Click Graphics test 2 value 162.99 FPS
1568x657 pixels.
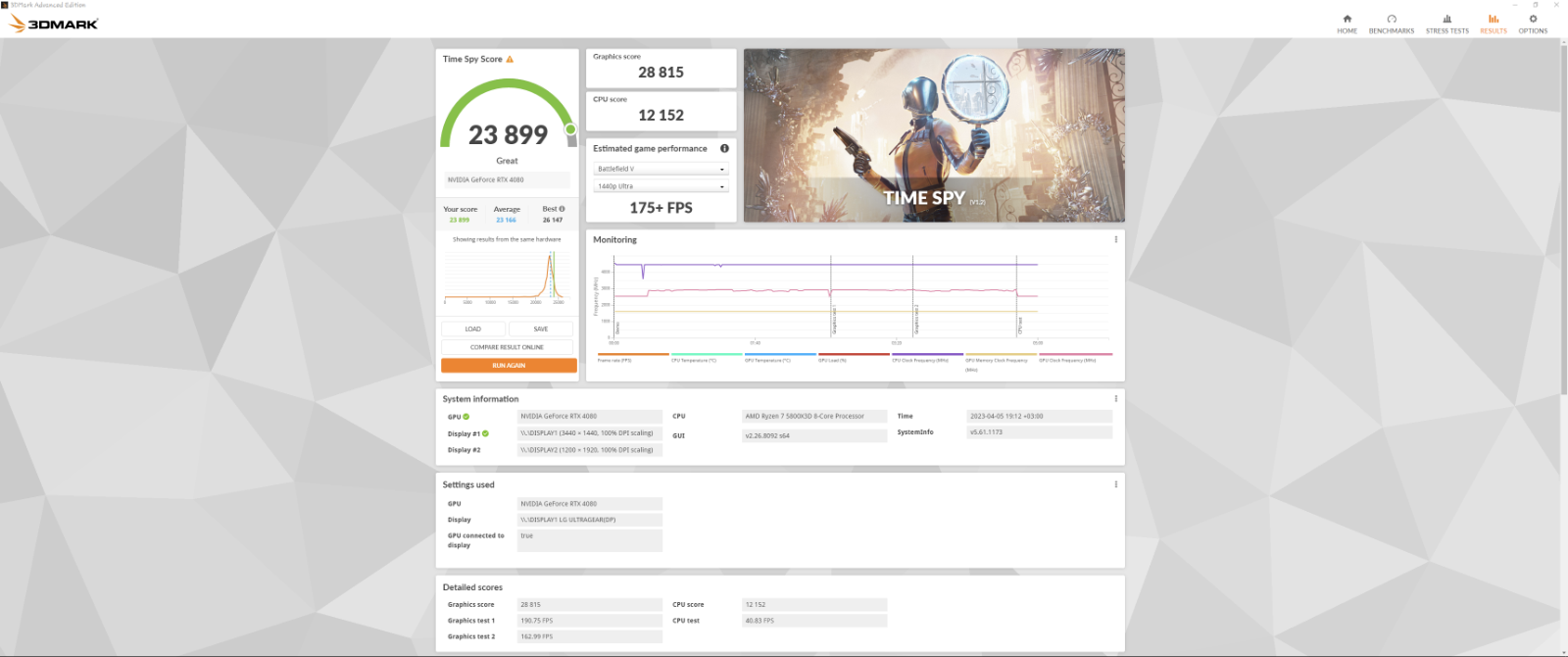[x=589, y=636]
